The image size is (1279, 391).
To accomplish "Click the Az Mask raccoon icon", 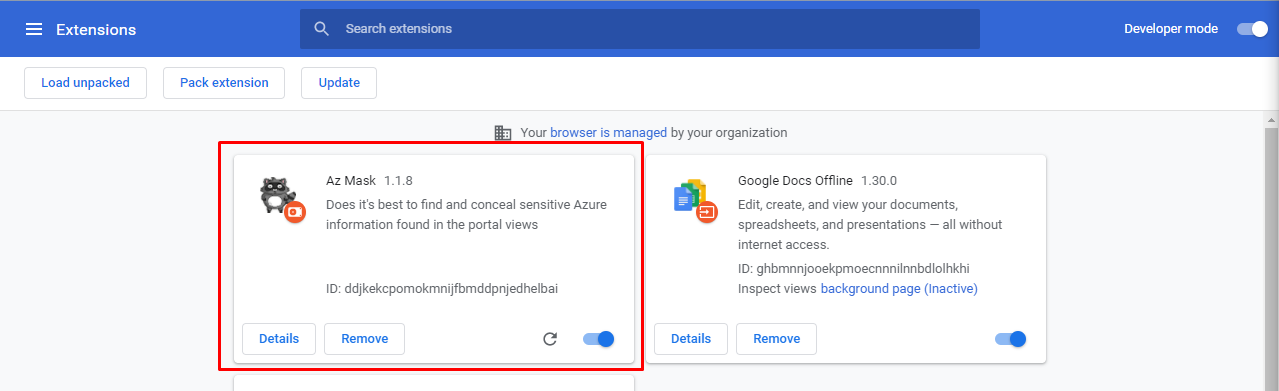I will pos(281,199).
